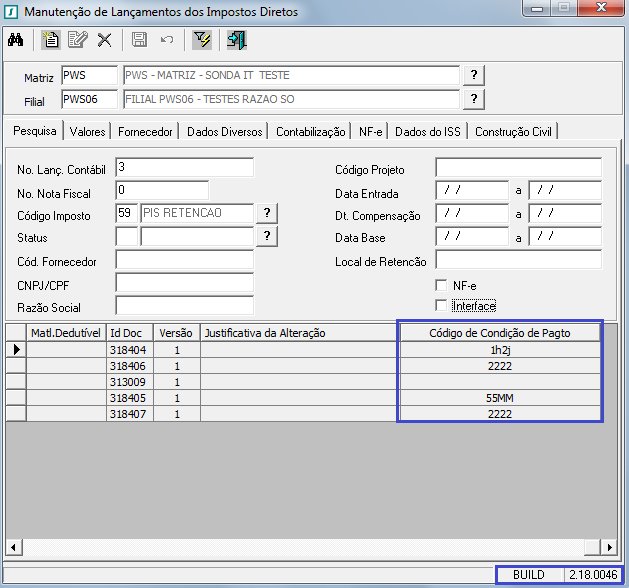The height and width of the screenshot is (588, 629).
Task: Click the Código de Condição de Pagto header
Action: point(499,333)
